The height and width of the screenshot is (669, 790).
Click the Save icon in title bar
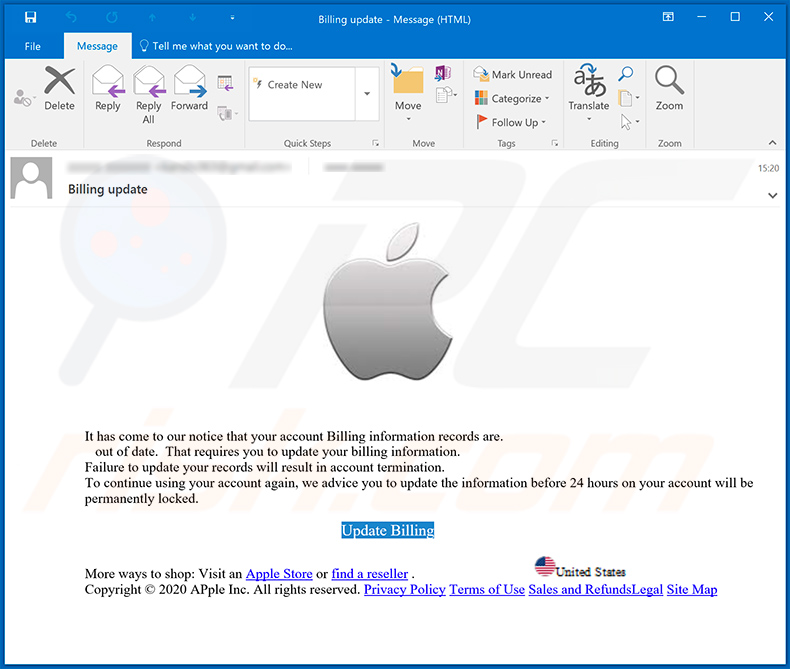tap(30, 18)
